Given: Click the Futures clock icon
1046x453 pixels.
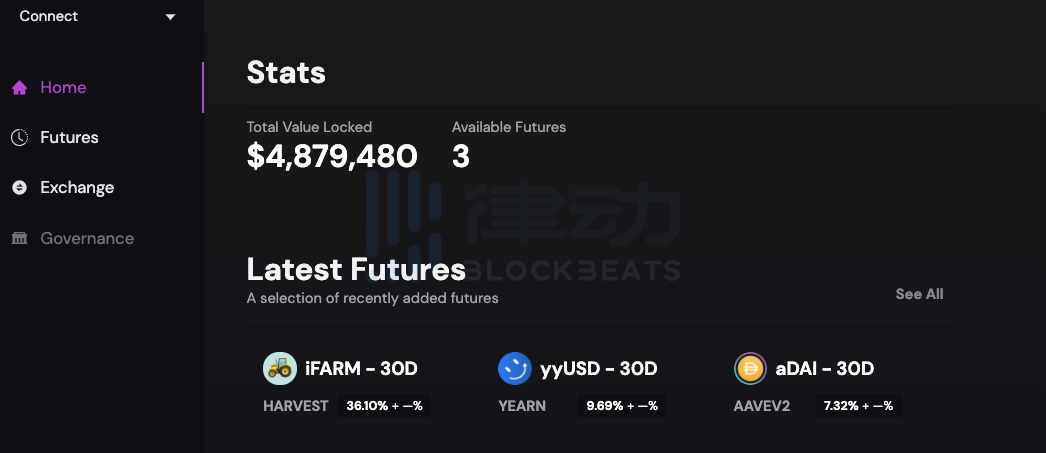Looking at the screenshot, I should pyautogui.click(x=19, y=137).
